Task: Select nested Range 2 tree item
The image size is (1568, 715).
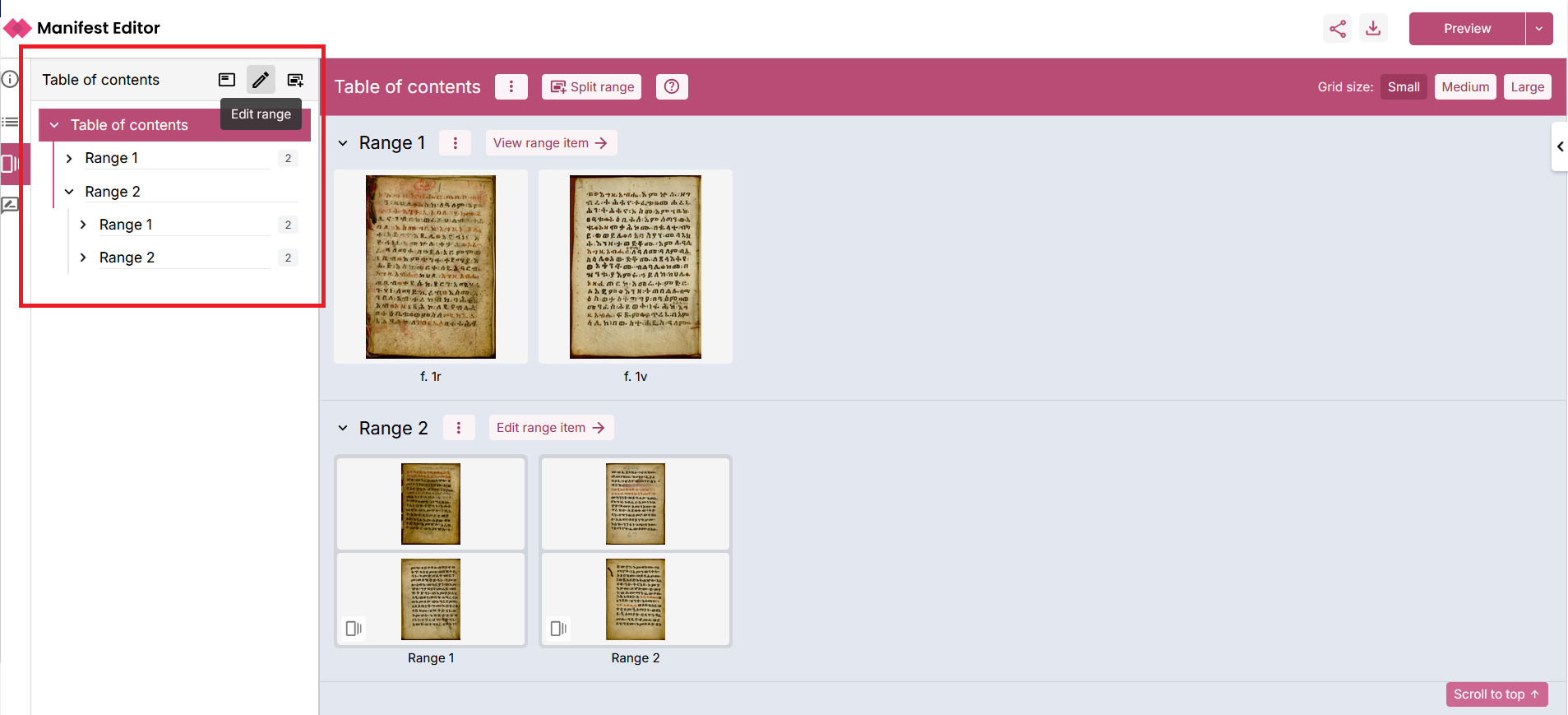Action: pos(127,258)
